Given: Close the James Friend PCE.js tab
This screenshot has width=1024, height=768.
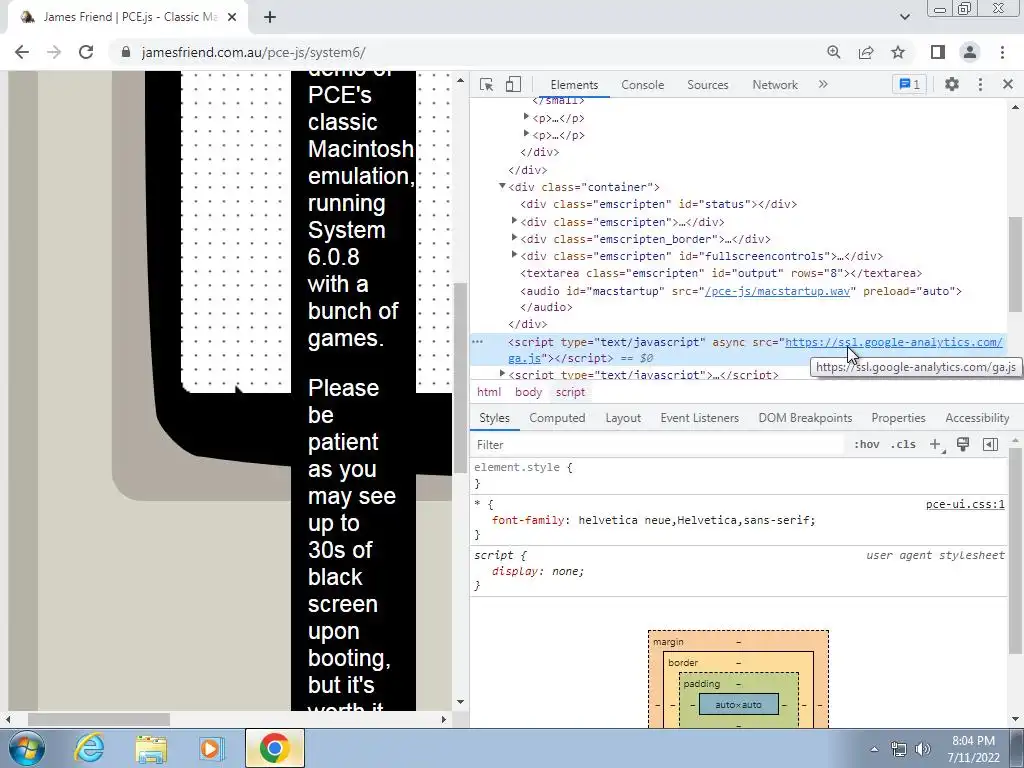Looking at the screenshot, I should [x=232, y=18].
